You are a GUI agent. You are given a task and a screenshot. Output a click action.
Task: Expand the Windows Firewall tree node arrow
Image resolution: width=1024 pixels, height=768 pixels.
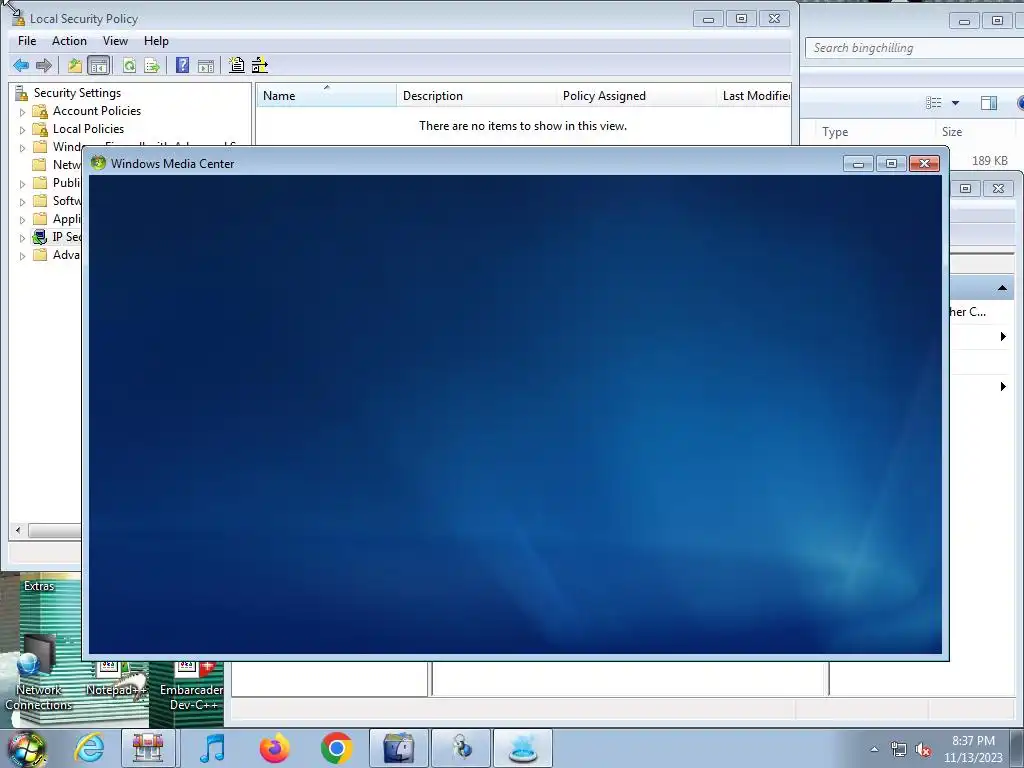22,148
